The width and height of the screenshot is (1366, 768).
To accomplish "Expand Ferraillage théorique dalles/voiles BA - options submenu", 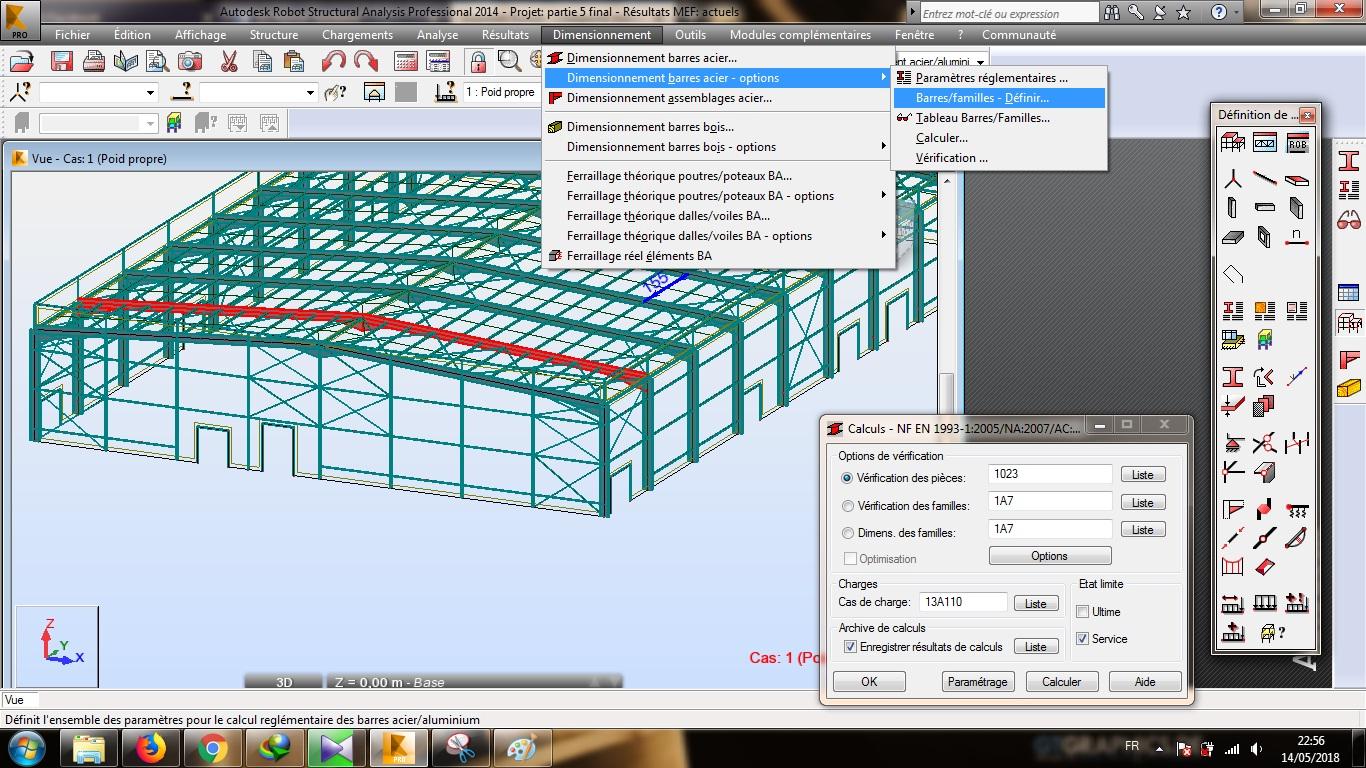I will [x=718, y=236].
